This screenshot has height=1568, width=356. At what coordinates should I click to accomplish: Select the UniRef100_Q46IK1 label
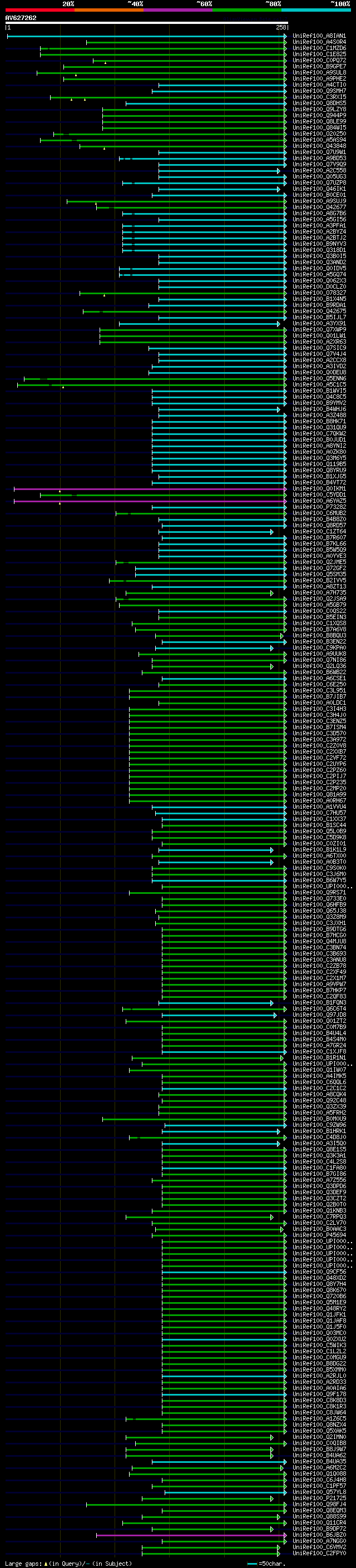click(x=319, y=189)
